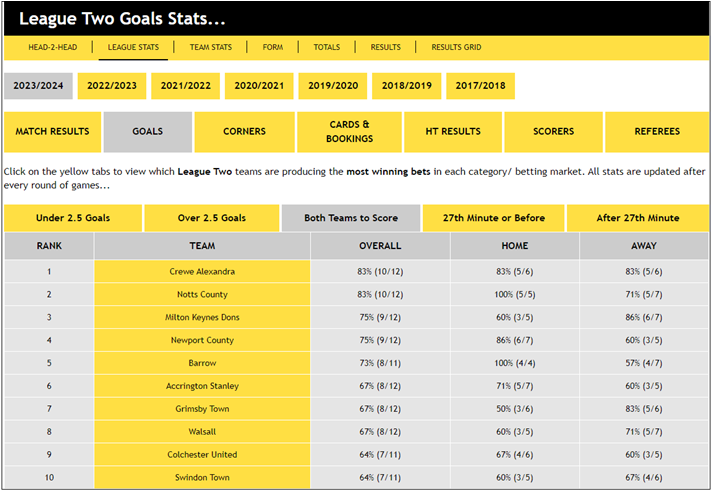Image resolution: width=712 pixels, height=492 pixels.
Task: Switch to the 2021/2022 season
Action: click(185, 86)
